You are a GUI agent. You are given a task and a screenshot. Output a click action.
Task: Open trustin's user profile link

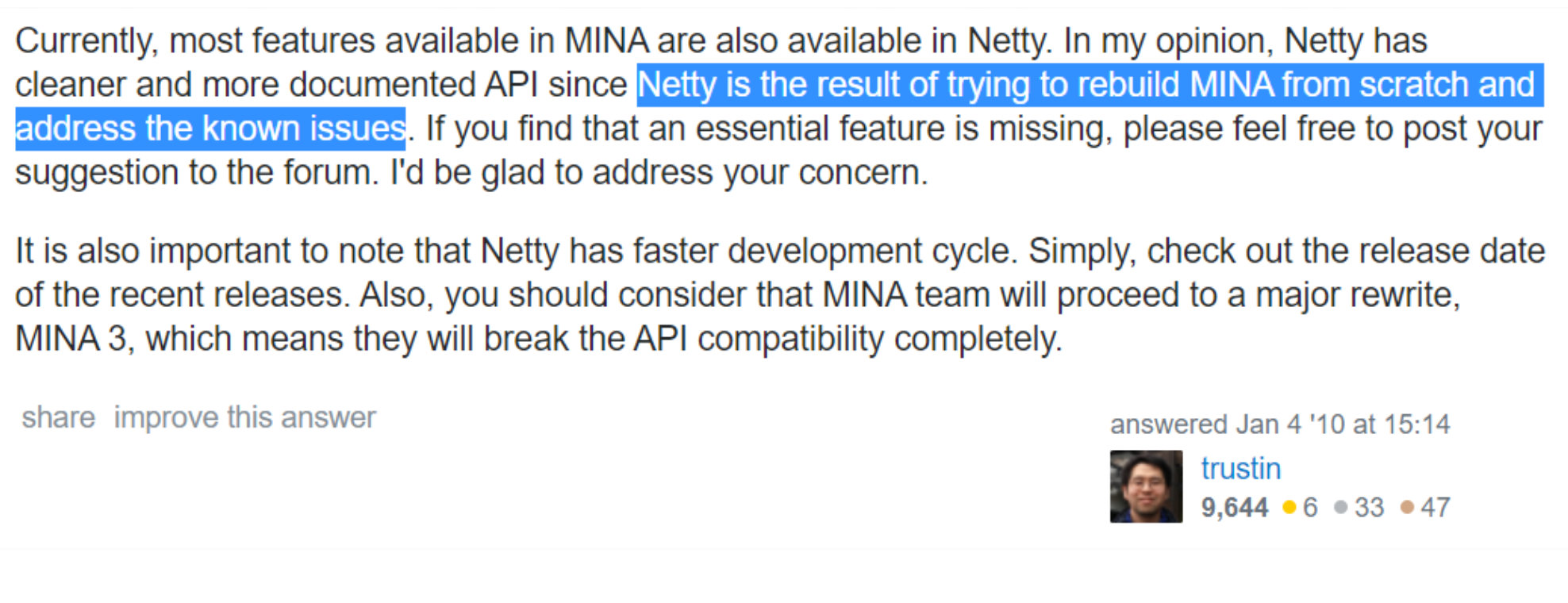click(x=1240, y=468)
